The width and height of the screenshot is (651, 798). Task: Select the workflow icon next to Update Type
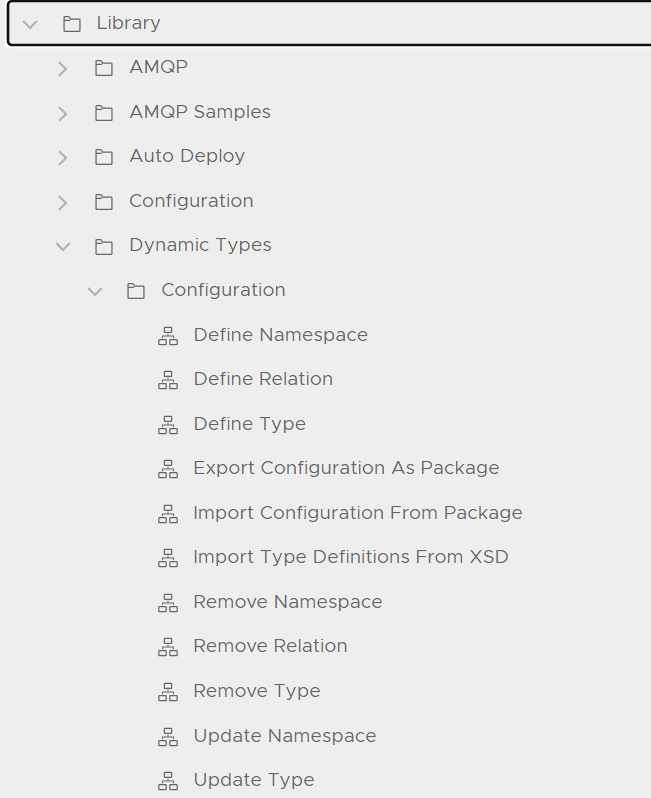[168, 781]
